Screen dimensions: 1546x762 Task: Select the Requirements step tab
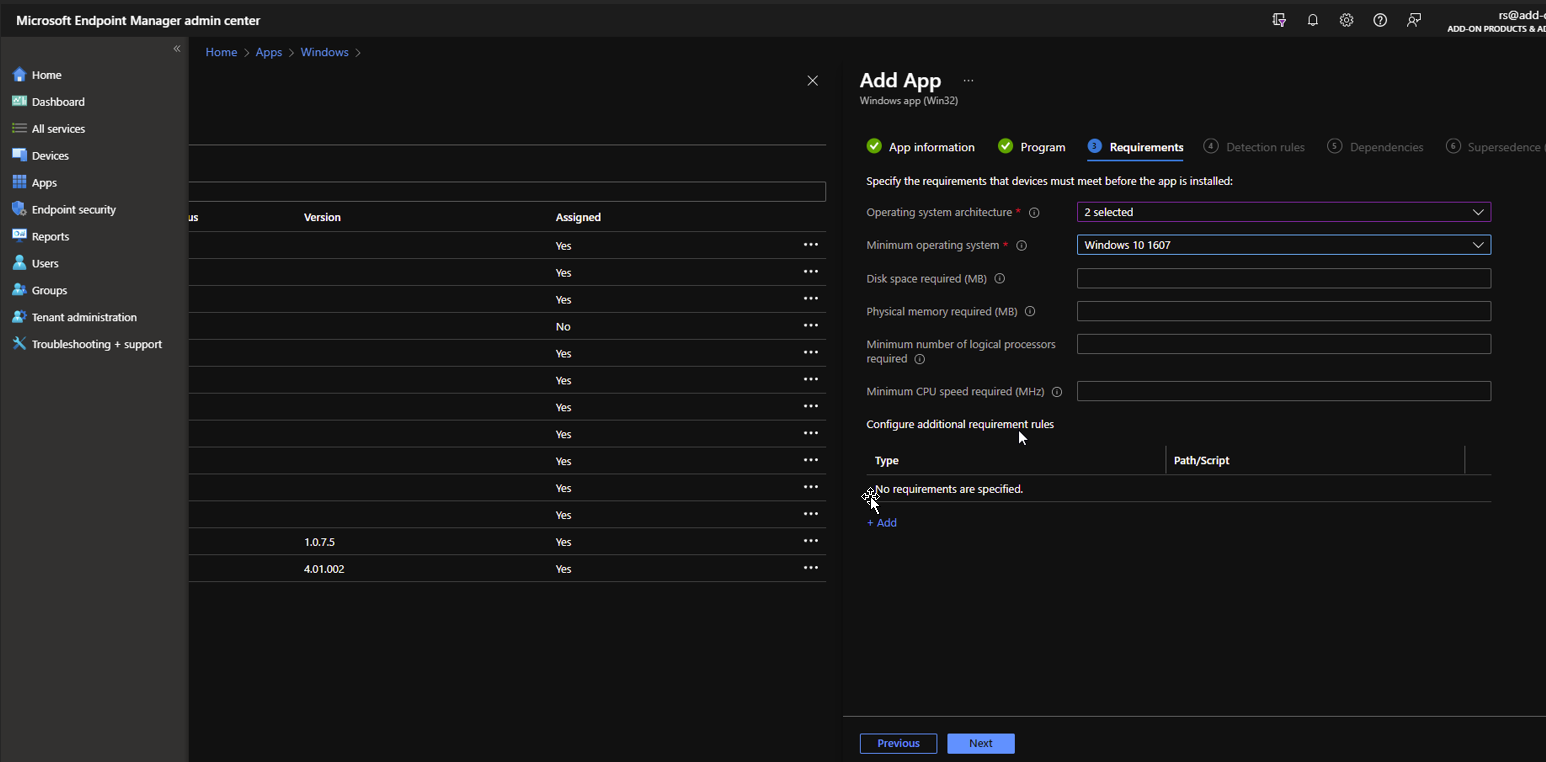(x=1136, y=147)
